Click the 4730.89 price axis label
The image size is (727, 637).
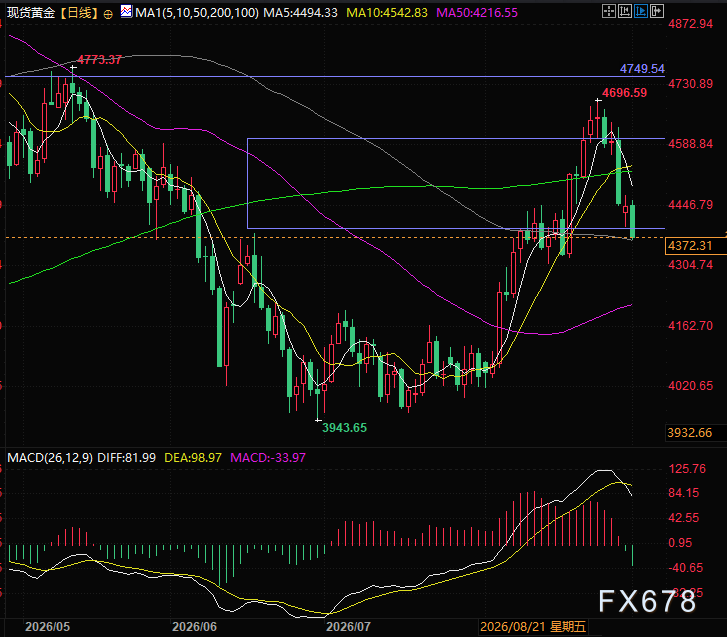690,84
